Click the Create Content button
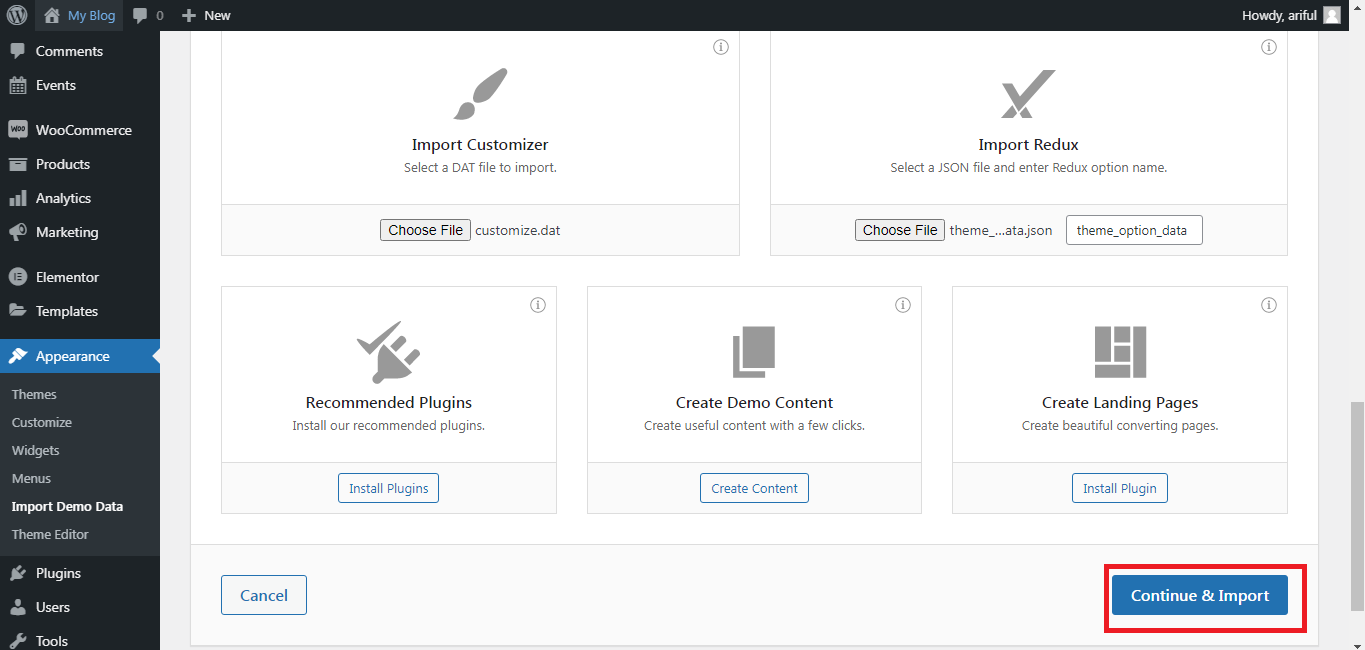Screen dimensions: 1365x650 click(754, 488)
